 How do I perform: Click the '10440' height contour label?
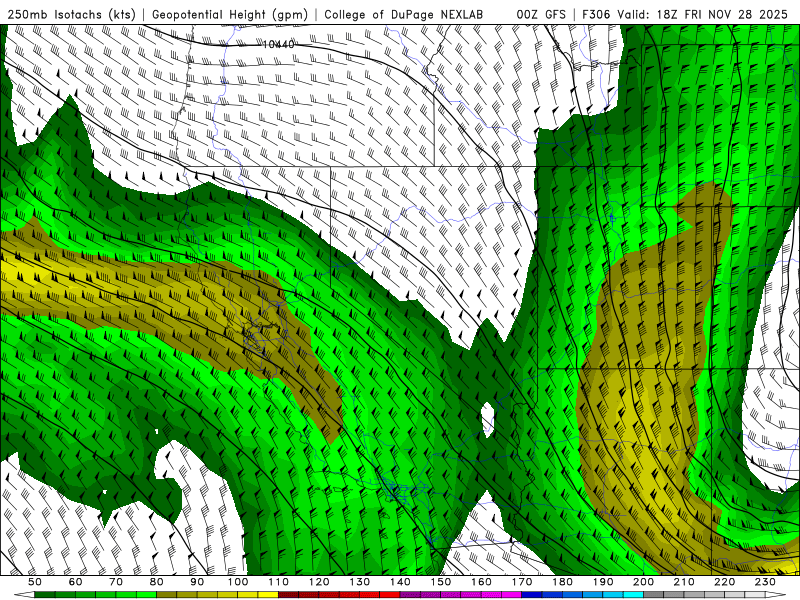coord(279,44)
